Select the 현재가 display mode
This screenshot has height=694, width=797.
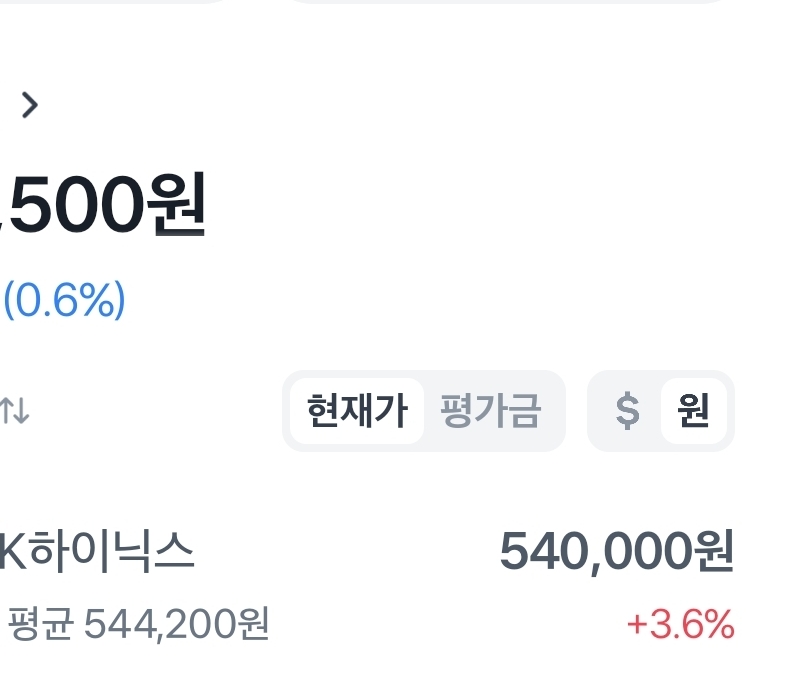coord(357,411)
